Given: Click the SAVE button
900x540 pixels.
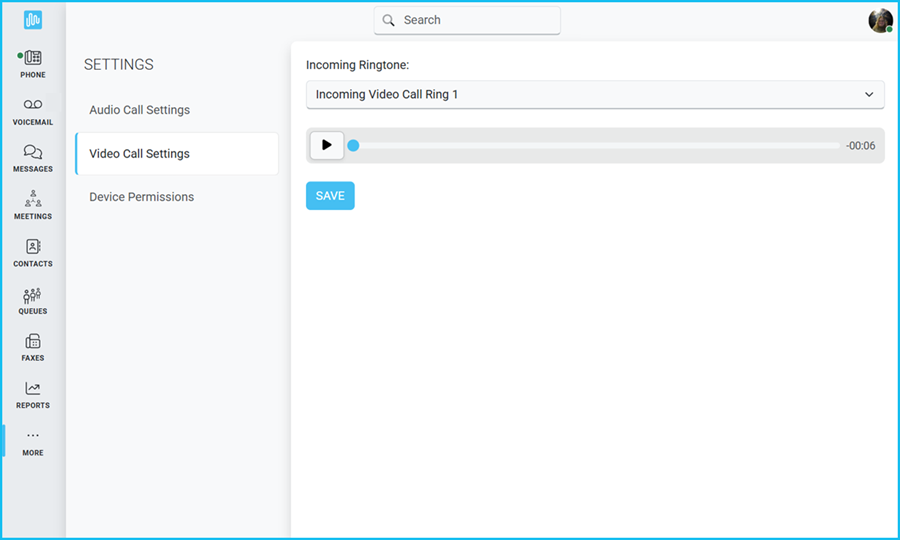Looking at the screenshot, I should (x=330, y=196).
